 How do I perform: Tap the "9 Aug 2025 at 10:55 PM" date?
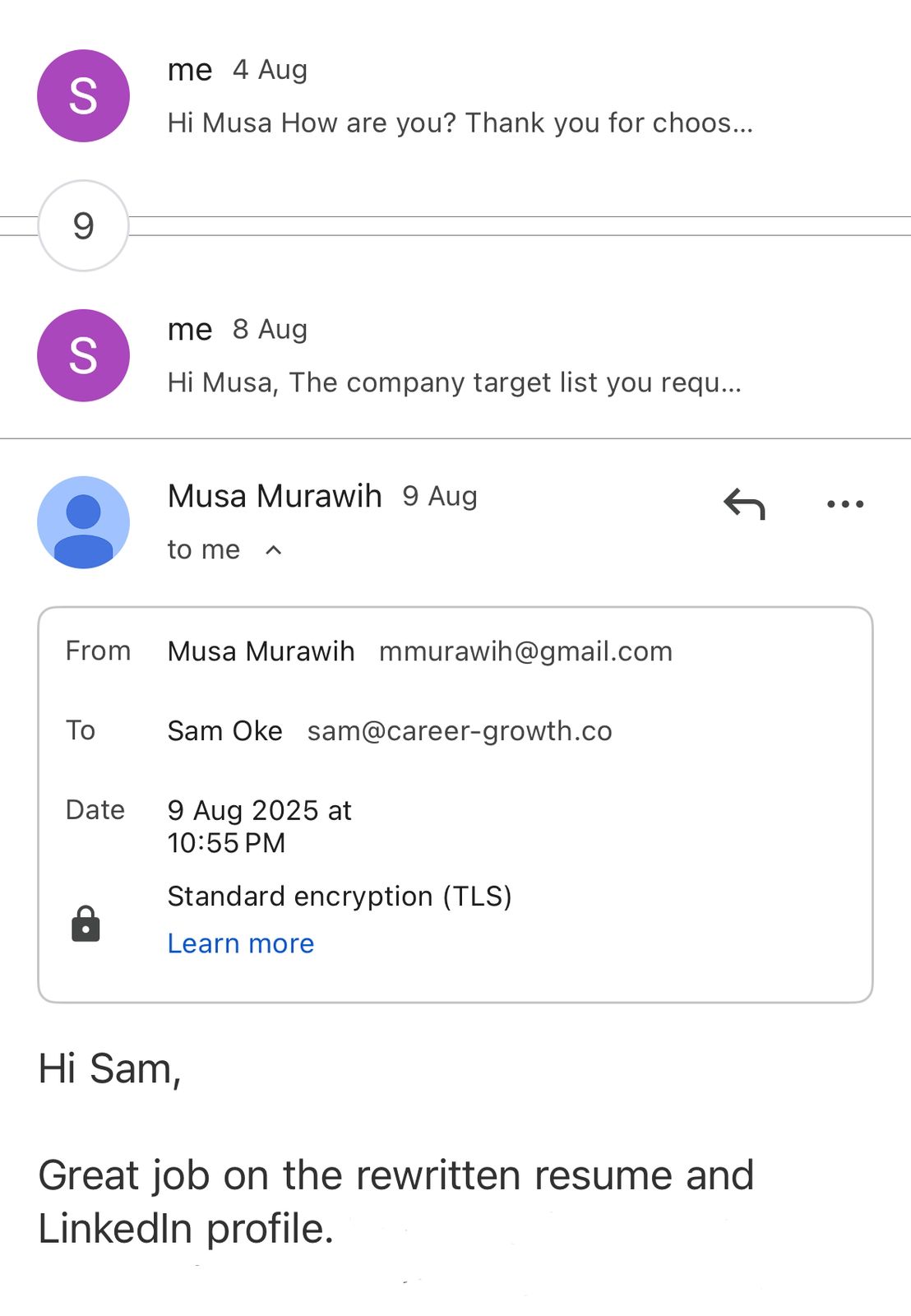(x=259, y=827)
